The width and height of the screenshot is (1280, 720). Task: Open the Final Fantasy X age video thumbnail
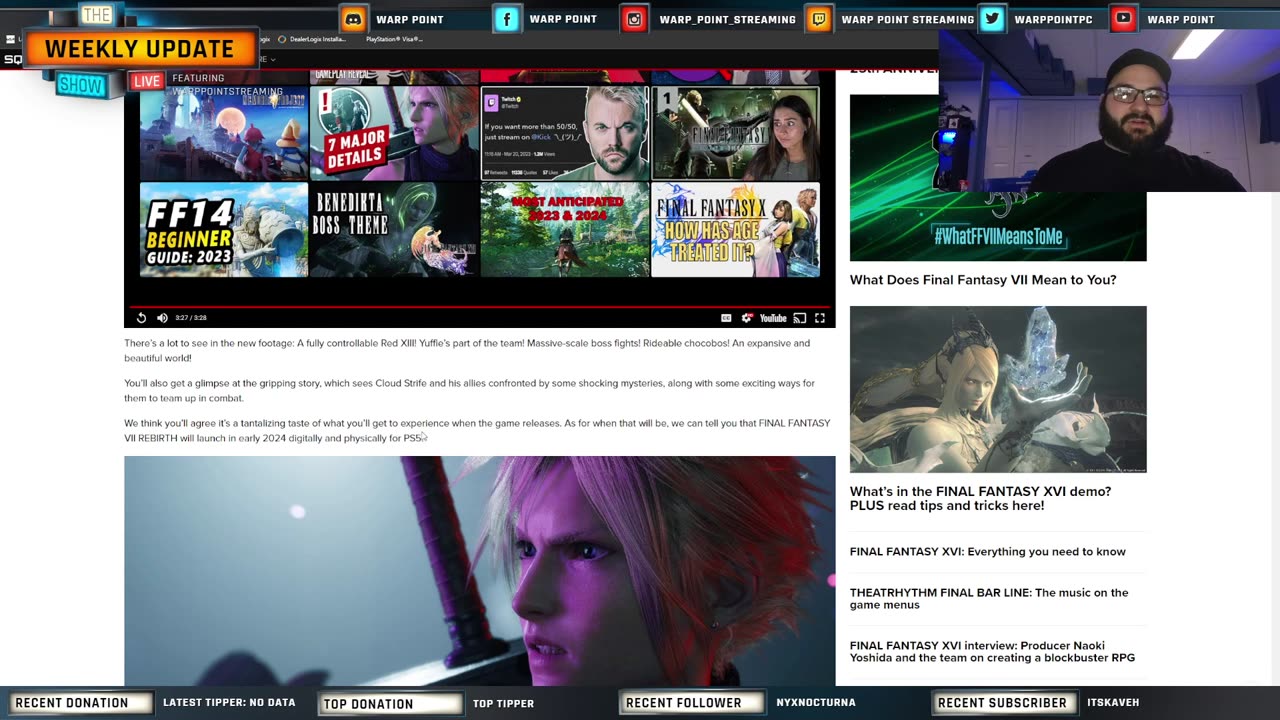pyautogui.click(x=735, y=230)
